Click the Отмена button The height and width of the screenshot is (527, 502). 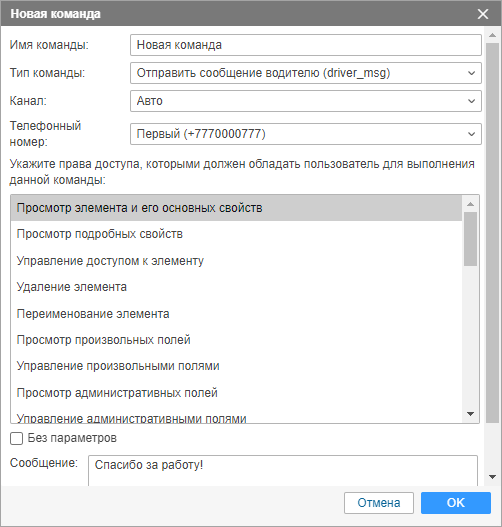379,503
